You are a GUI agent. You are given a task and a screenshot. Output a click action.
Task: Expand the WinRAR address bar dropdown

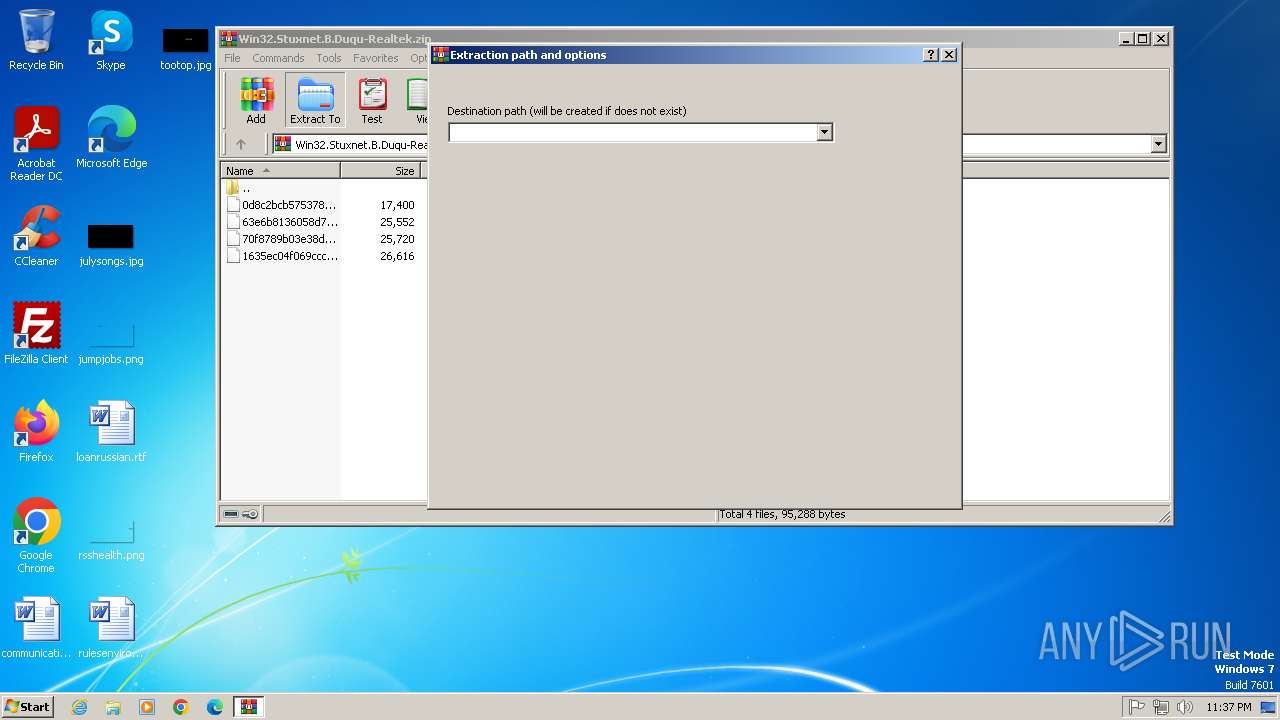click(1158, 144)
